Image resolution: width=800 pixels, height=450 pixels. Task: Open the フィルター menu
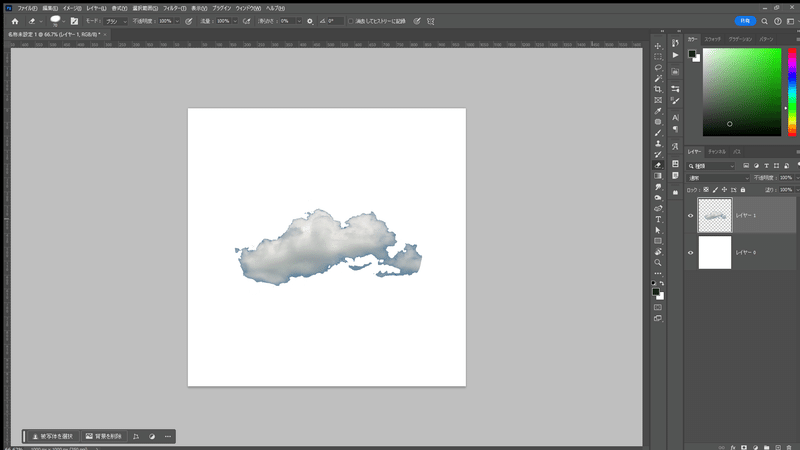174,8
